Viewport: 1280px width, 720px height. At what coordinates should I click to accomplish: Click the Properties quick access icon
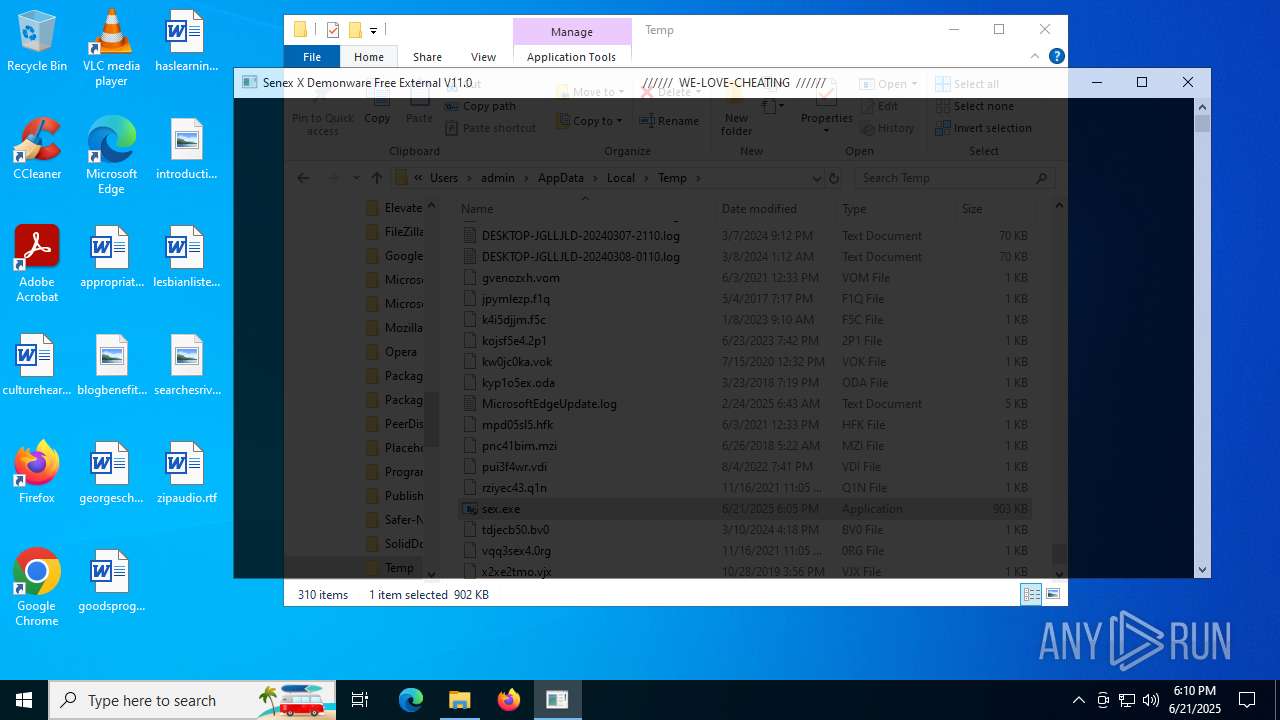pos(333,30)
